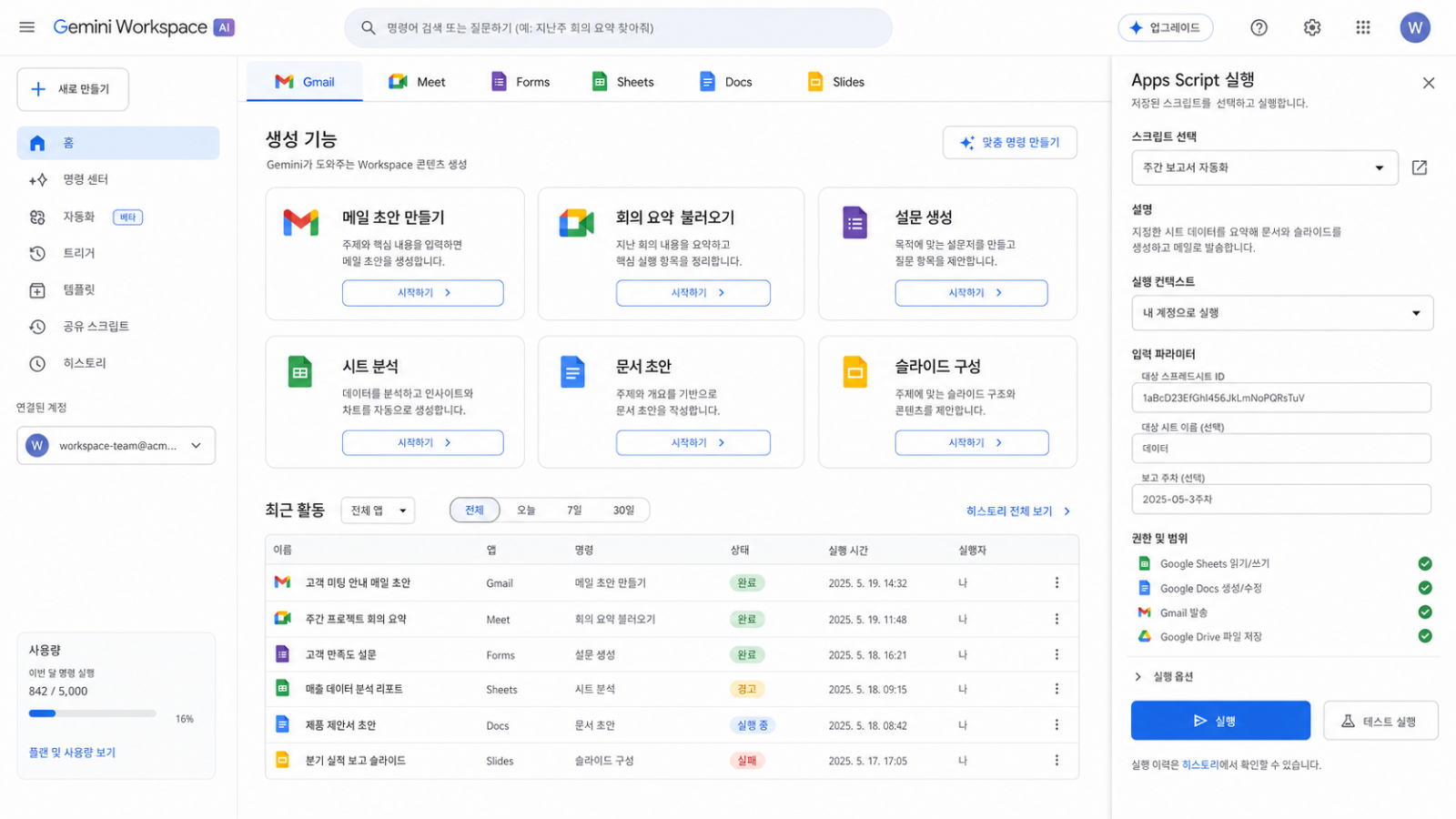Click the 새로 만들기 button

(73, 89)
